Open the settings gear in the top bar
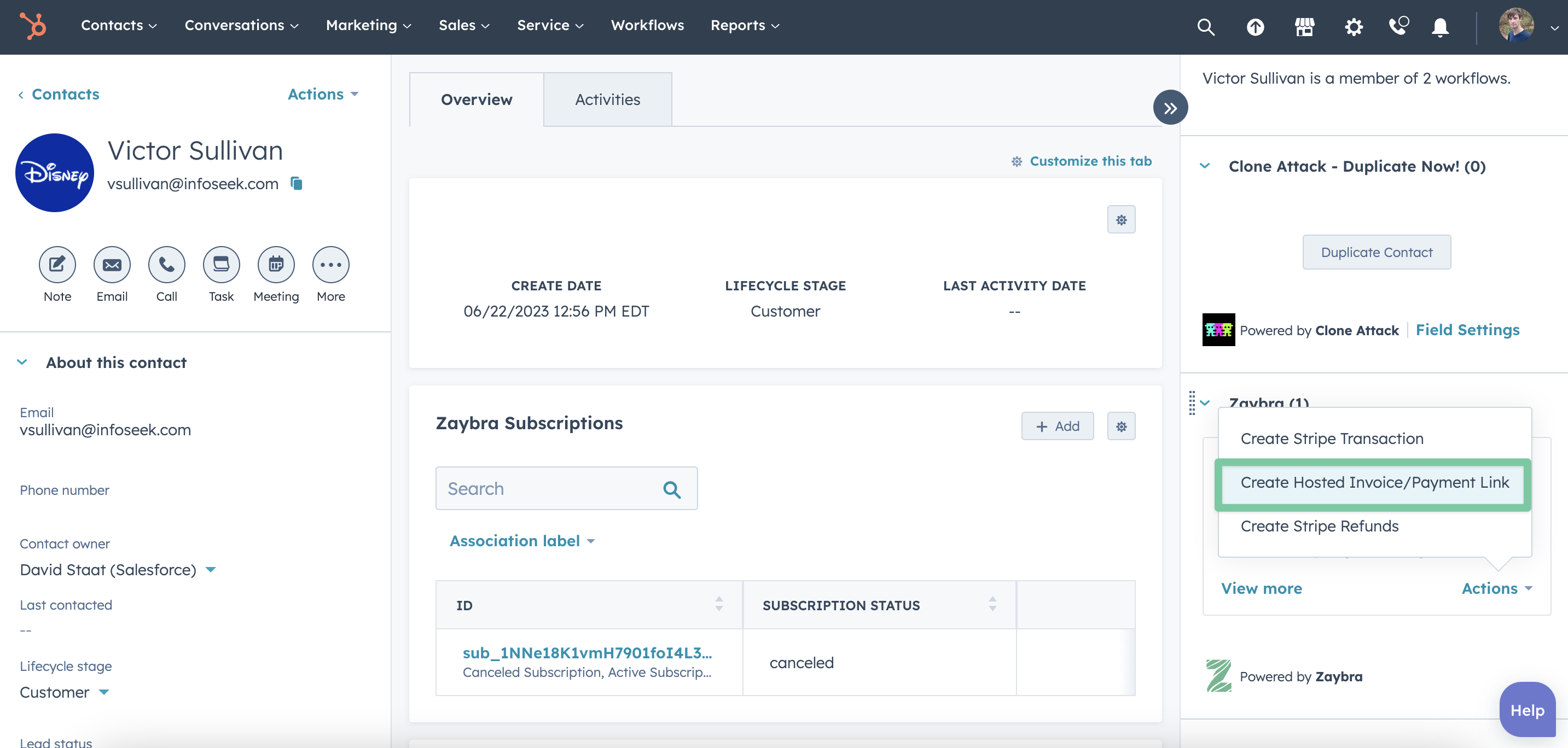Viewport: 1568px width, 748px height. 1353,26
